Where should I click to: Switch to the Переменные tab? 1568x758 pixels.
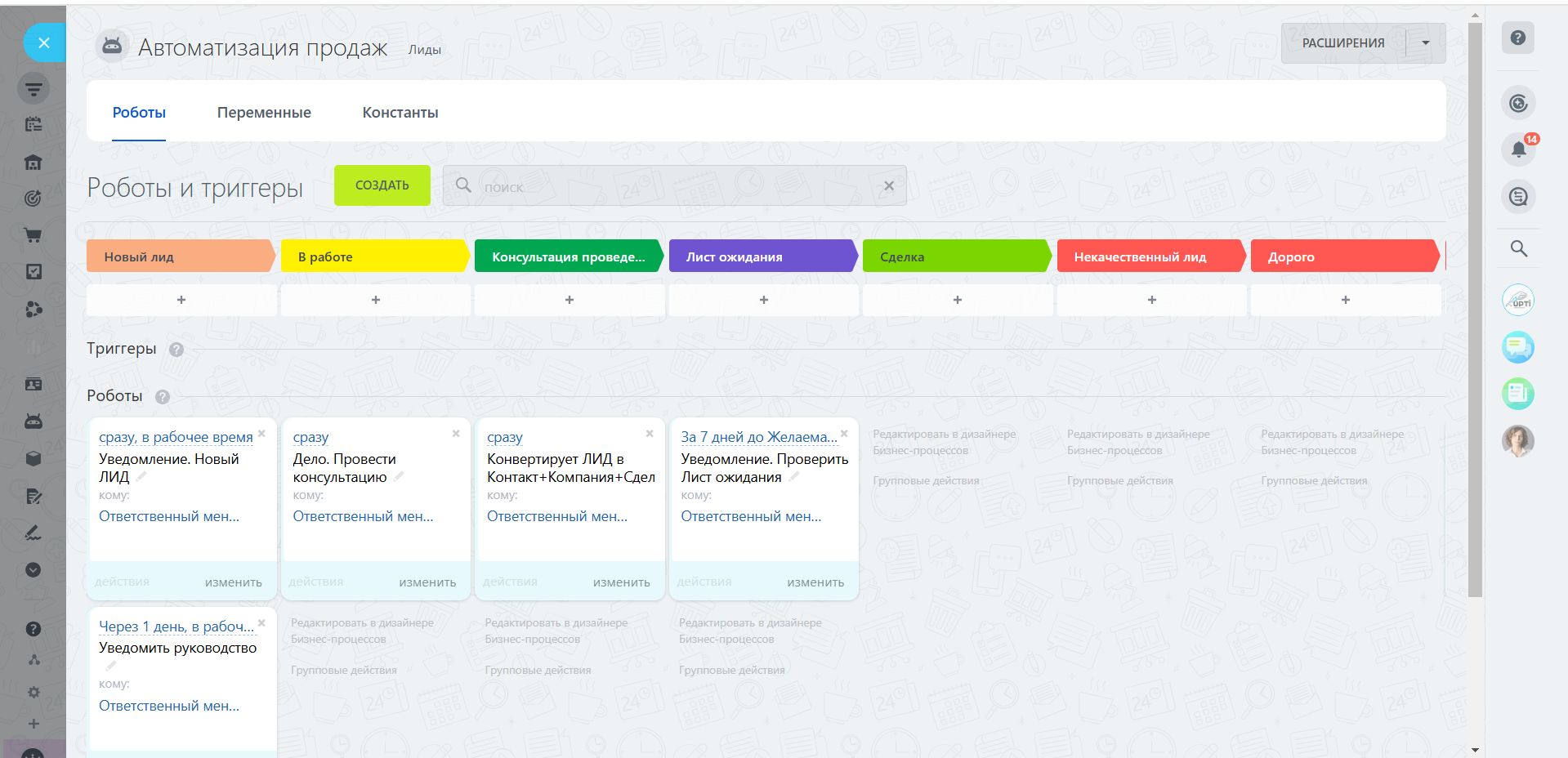pos(264,113)
